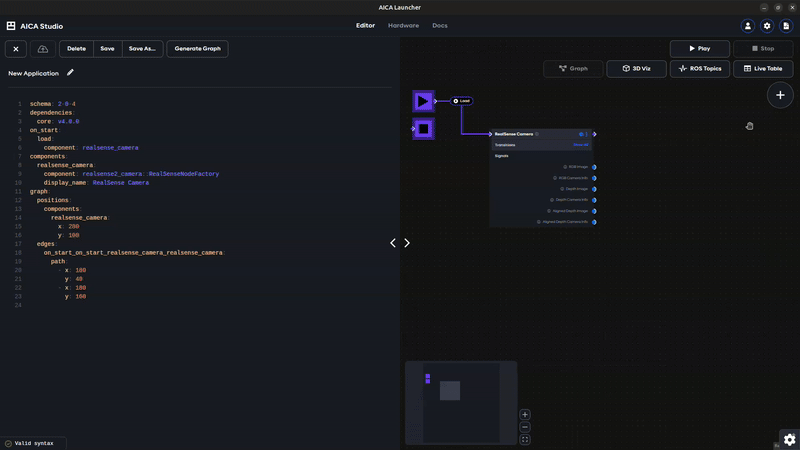Click Aligned Depth Camera Info output port
Screen dimensions: 800x450
pyautogui.click(x=594, y=222)
